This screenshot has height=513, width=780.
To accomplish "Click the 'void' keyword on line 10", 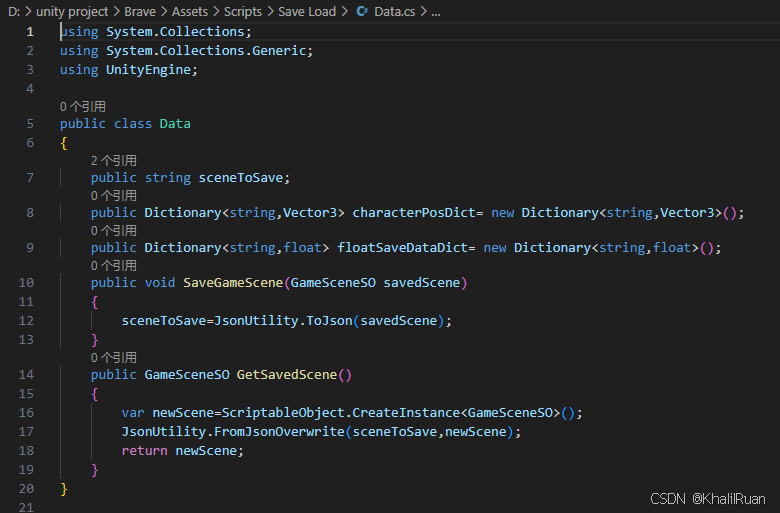I will click(x=160, y=283).
